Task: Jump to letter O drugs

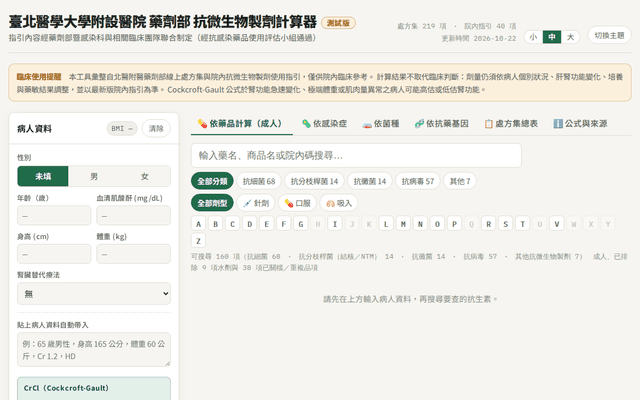Action: click(437, 224)
